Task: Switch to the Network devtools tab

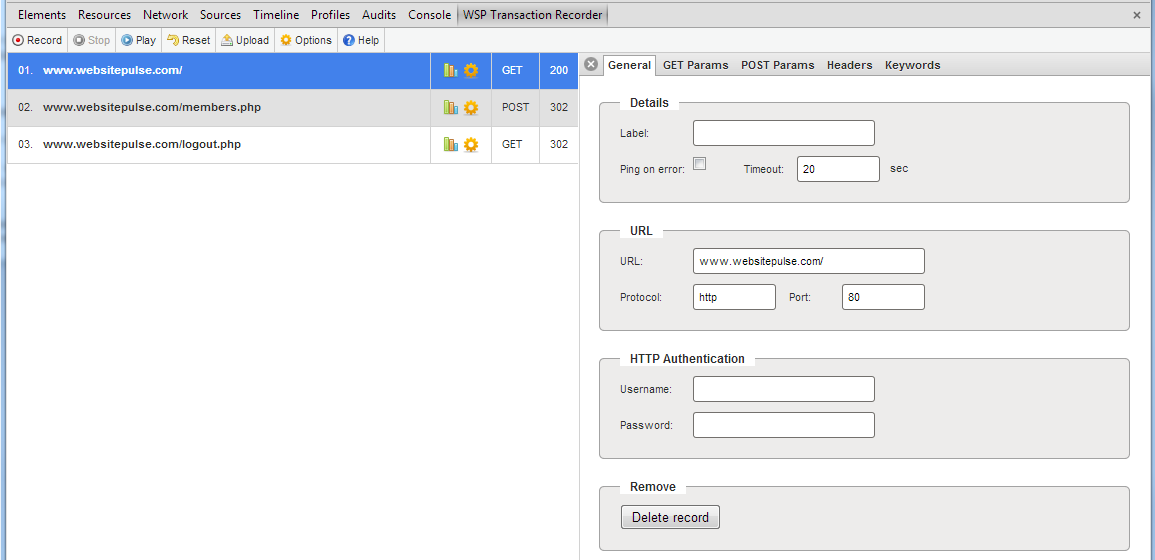Action: tap(166, 15)
